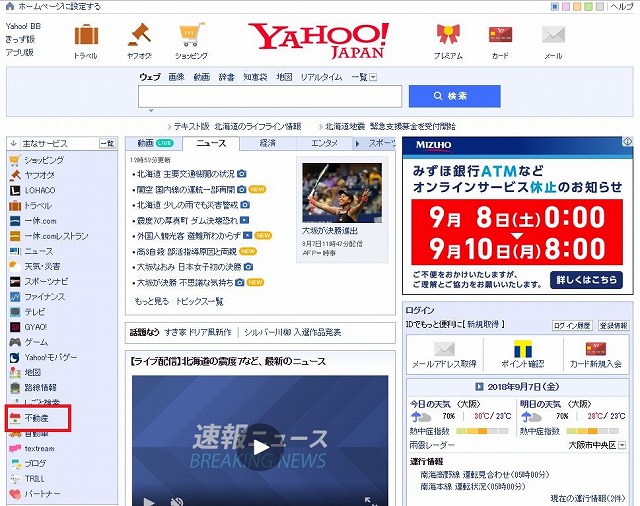The height and width of the screenshot is (506, 640).
Task: Open the 大阪市中央区 location dropdown
Action: coord(622,445)
